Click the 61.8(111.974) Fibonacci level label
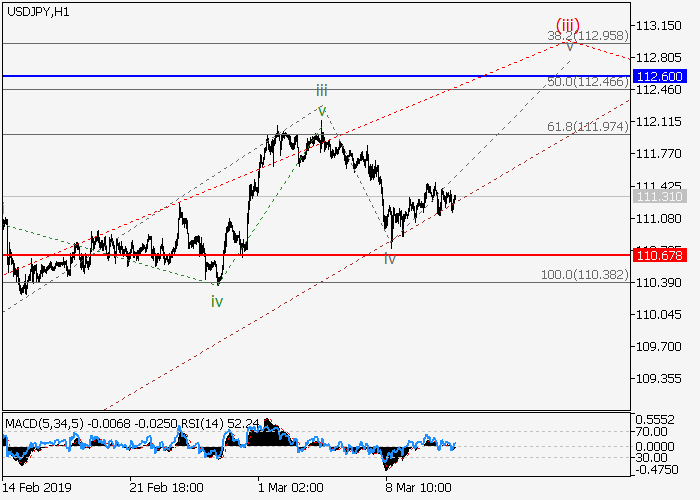 point(587,126)
